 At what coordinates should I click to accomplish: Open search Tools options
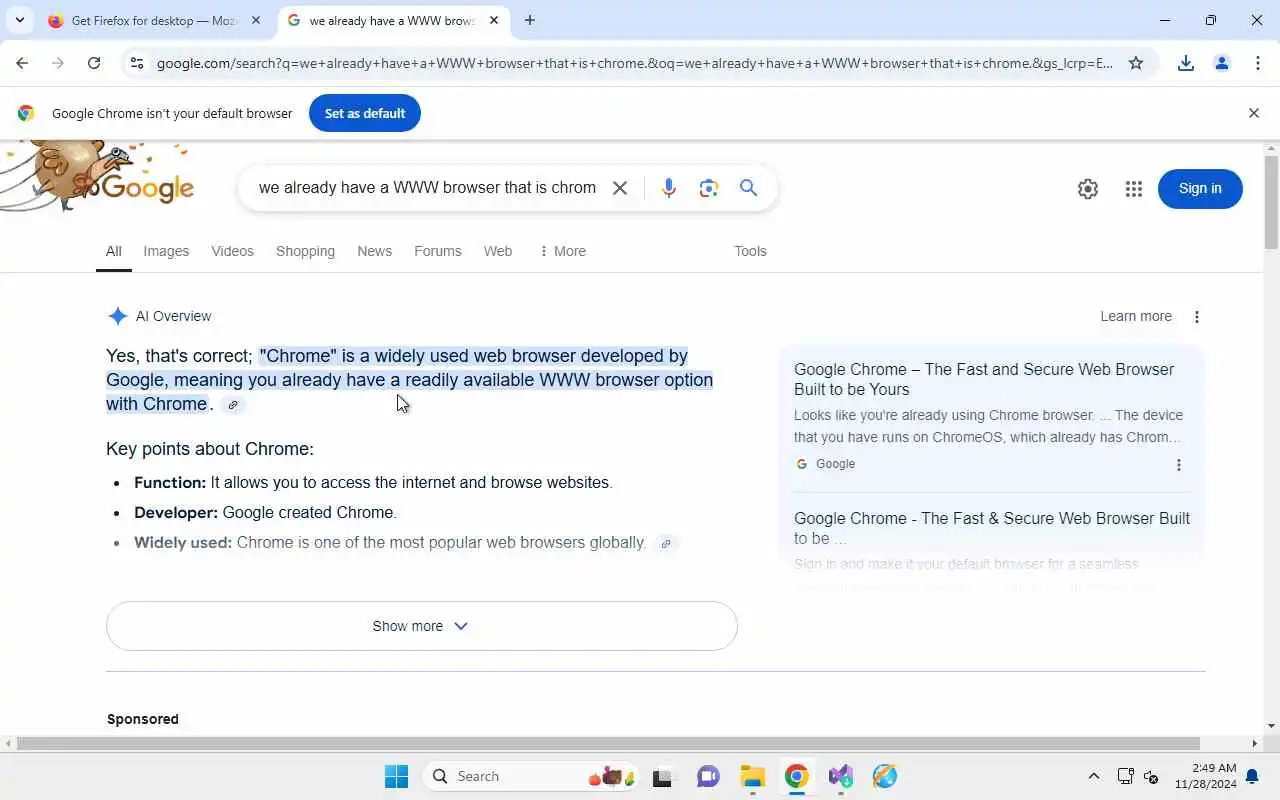(750, 251)
